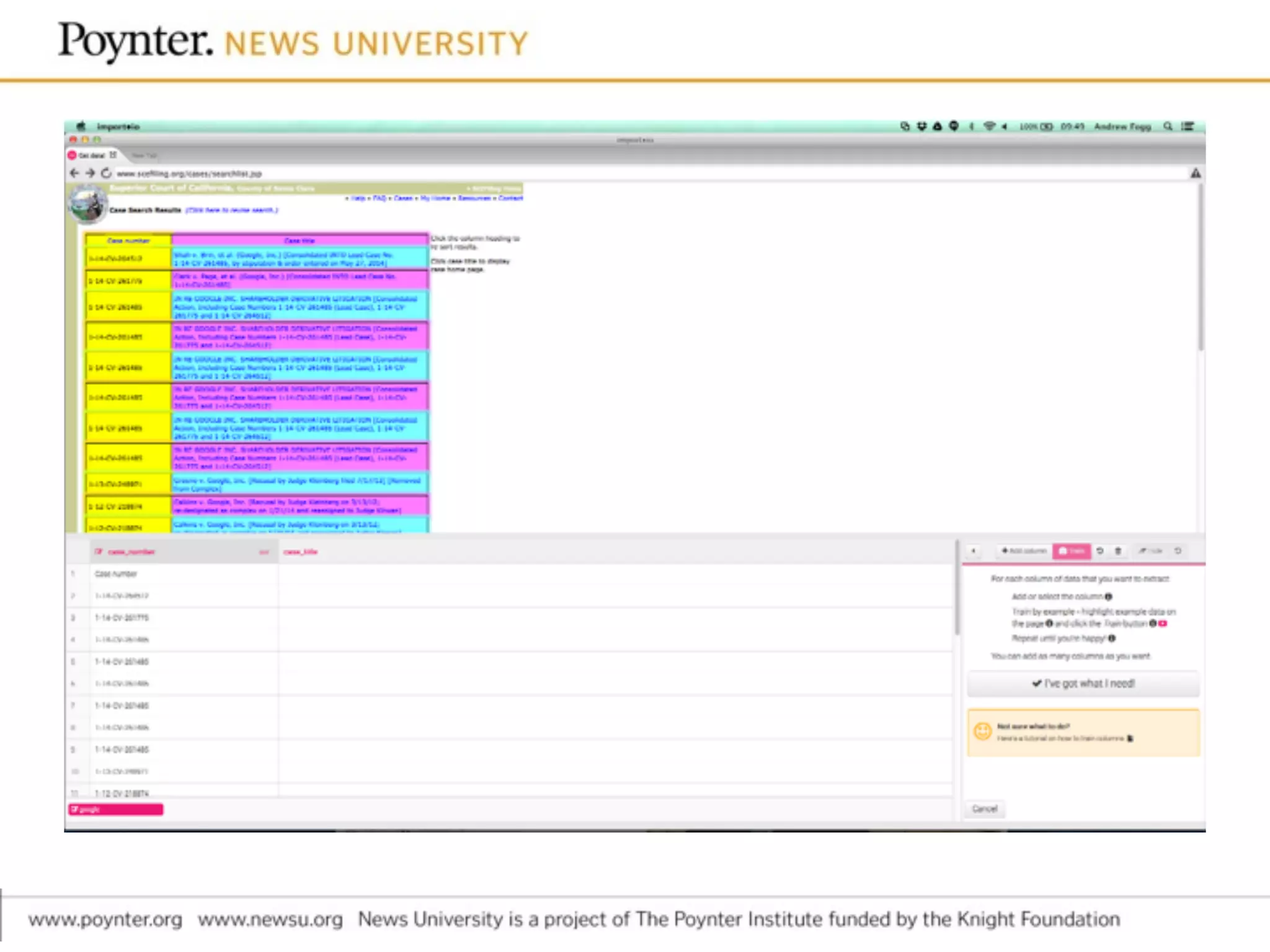
Task: Click the Train button in the panel
Action: click(1071, 551)
